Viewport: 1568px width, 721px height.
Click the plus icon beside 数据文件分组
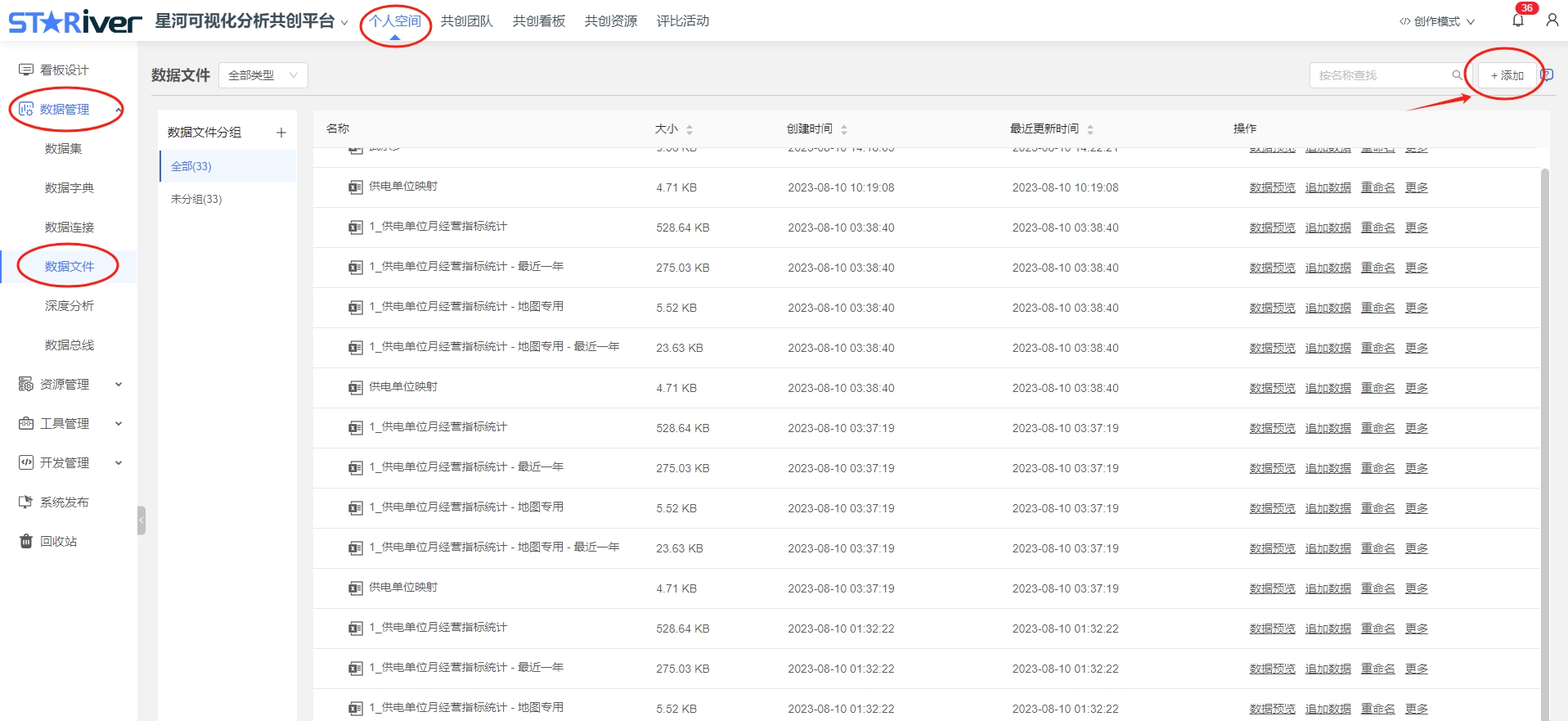click(x=281, y=133)
